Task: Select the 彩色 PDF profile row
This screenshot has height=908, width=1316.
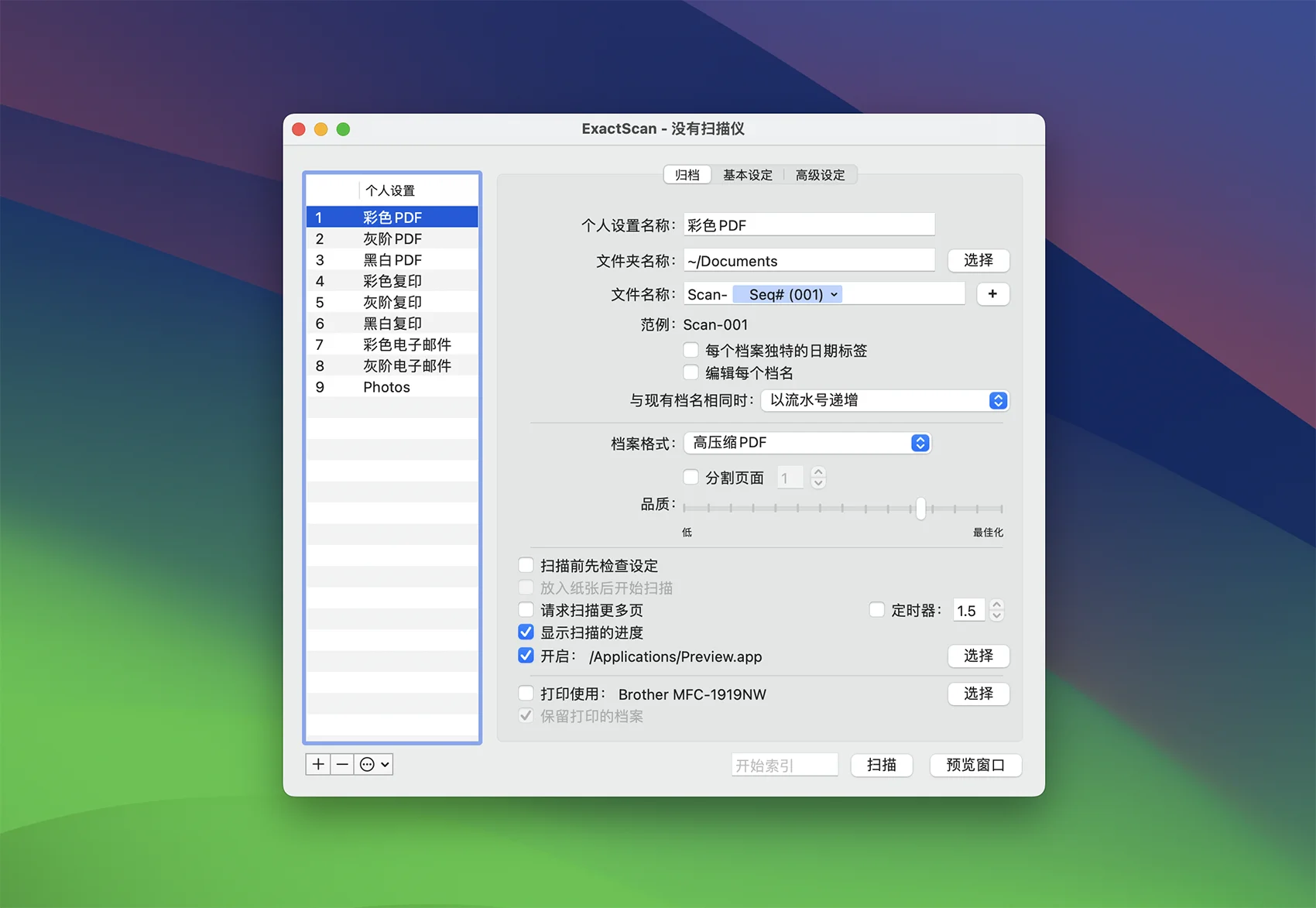Action: click(392, 217)
